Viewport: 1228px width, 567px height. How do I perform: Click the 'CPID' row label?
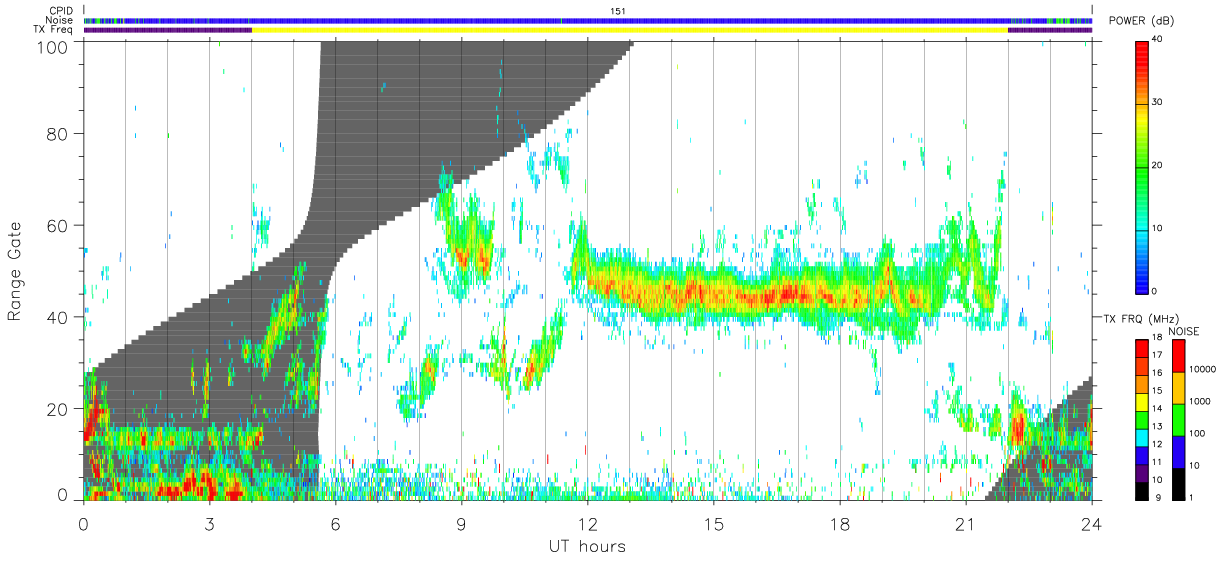pos(61,11)
